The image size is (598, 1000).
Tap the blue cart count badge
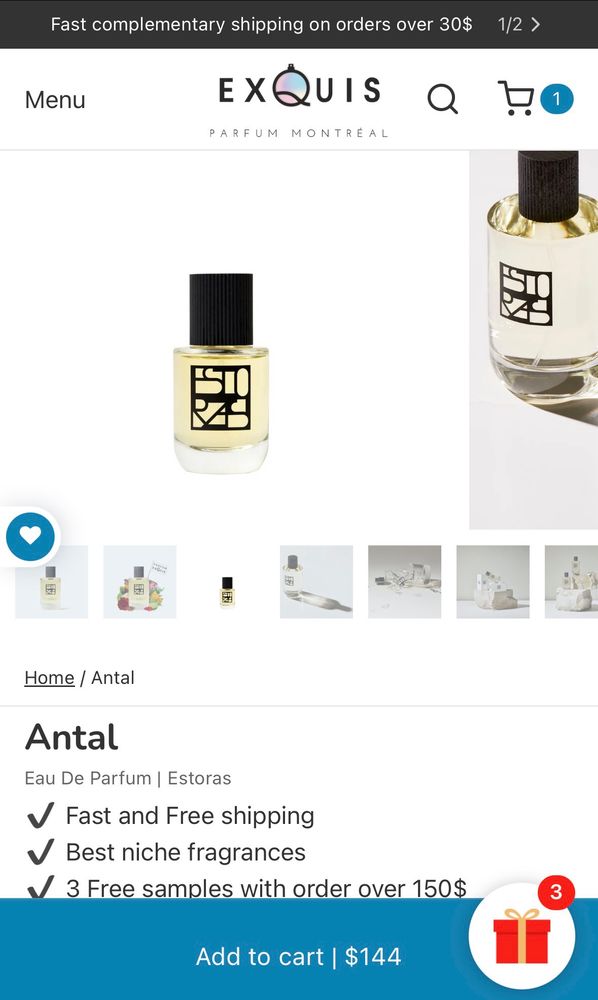(x=557, y=99)
